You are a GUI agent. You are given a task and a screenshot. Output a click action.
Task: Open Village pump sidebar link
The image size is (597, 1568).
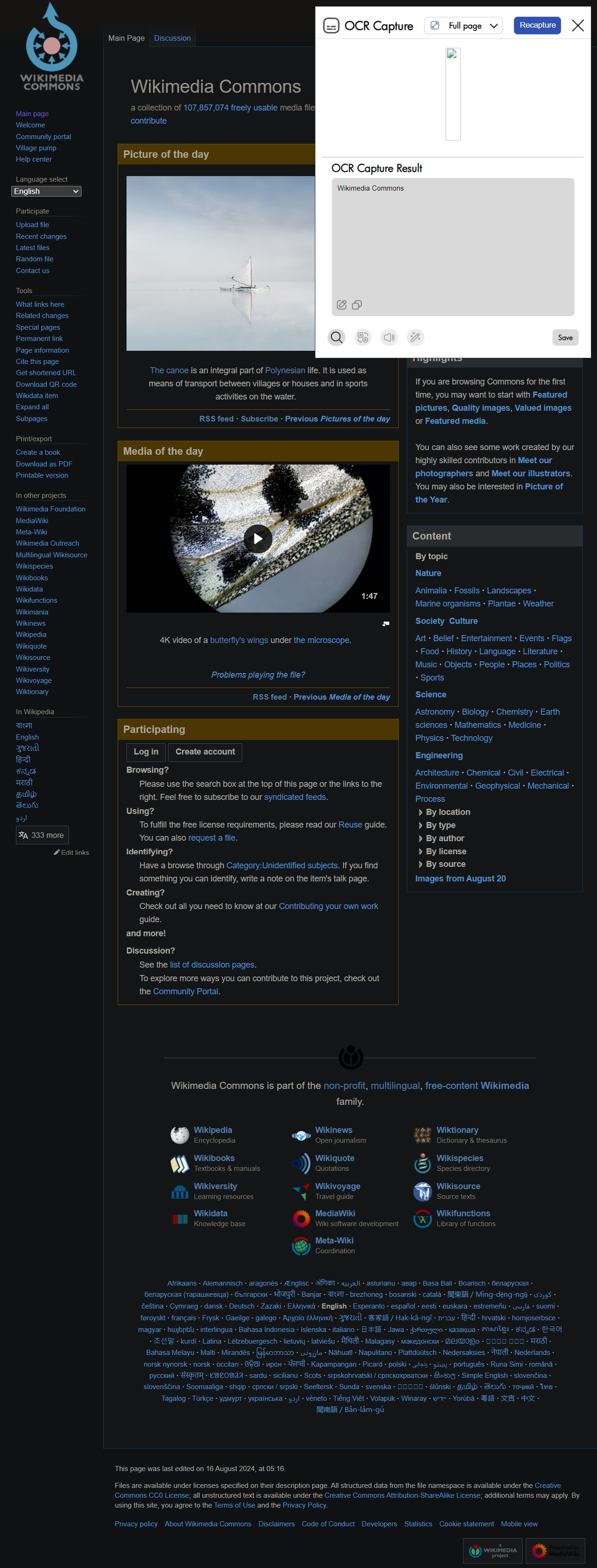(36, 148)
